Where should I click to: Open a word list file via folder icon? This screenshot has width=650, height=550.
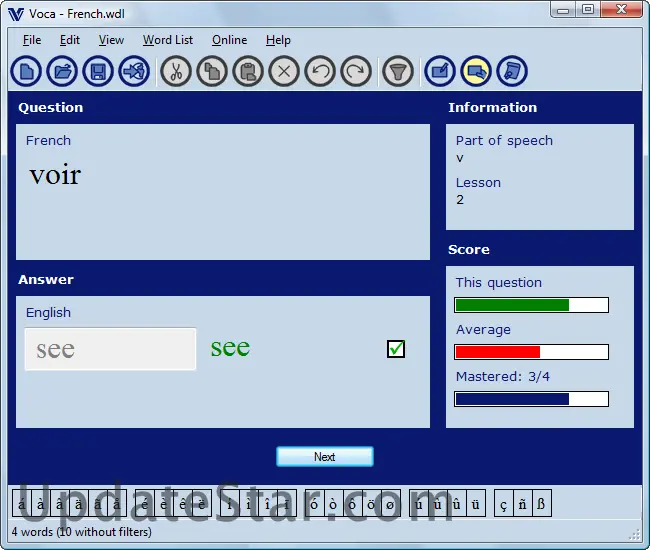62,71
